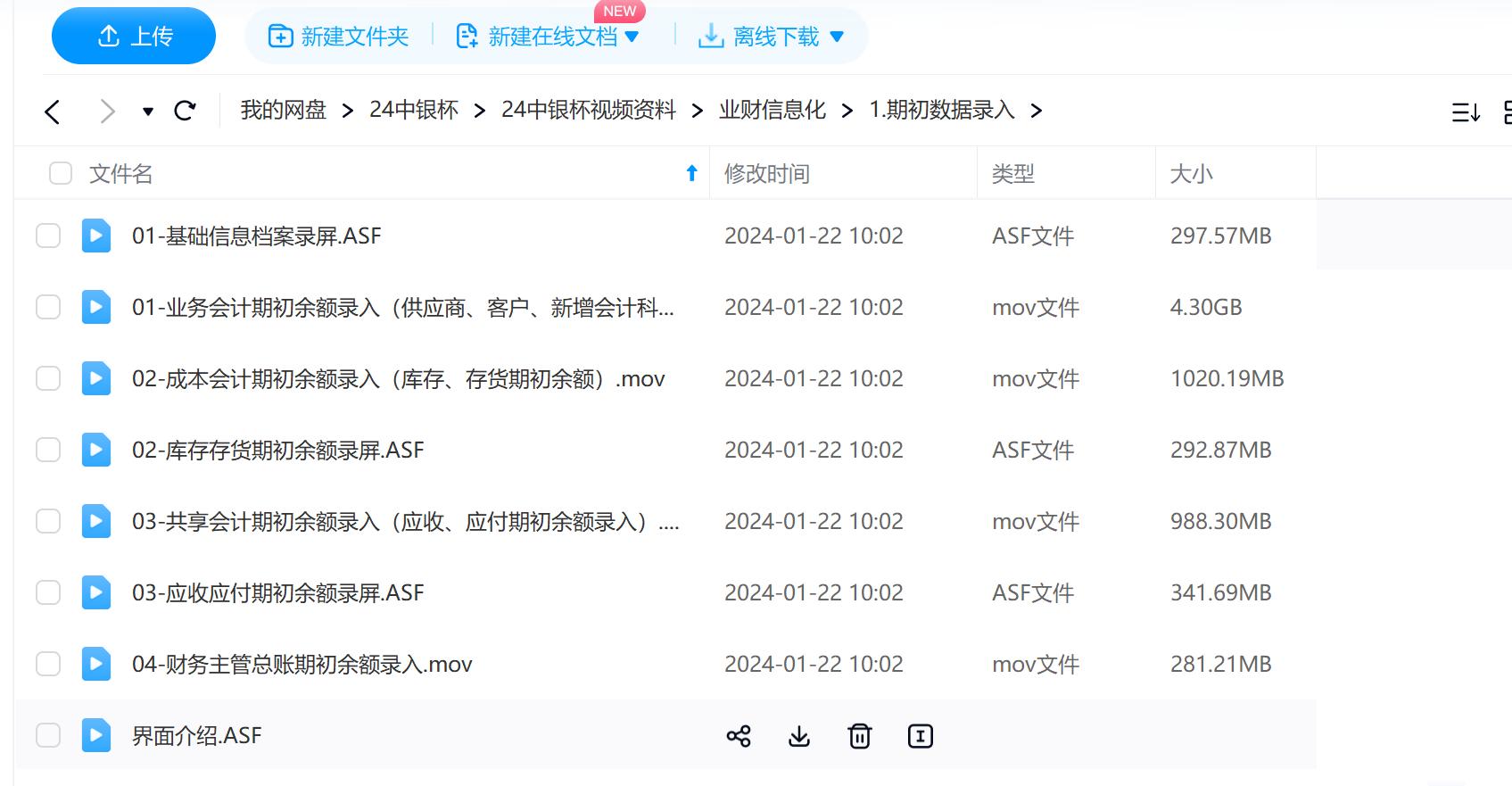Image resolution: width=1512 pixels, height=786 pixels.
Task: Navigate to 我的网盘 in the breadcrumb
Action: pos(283,110)
